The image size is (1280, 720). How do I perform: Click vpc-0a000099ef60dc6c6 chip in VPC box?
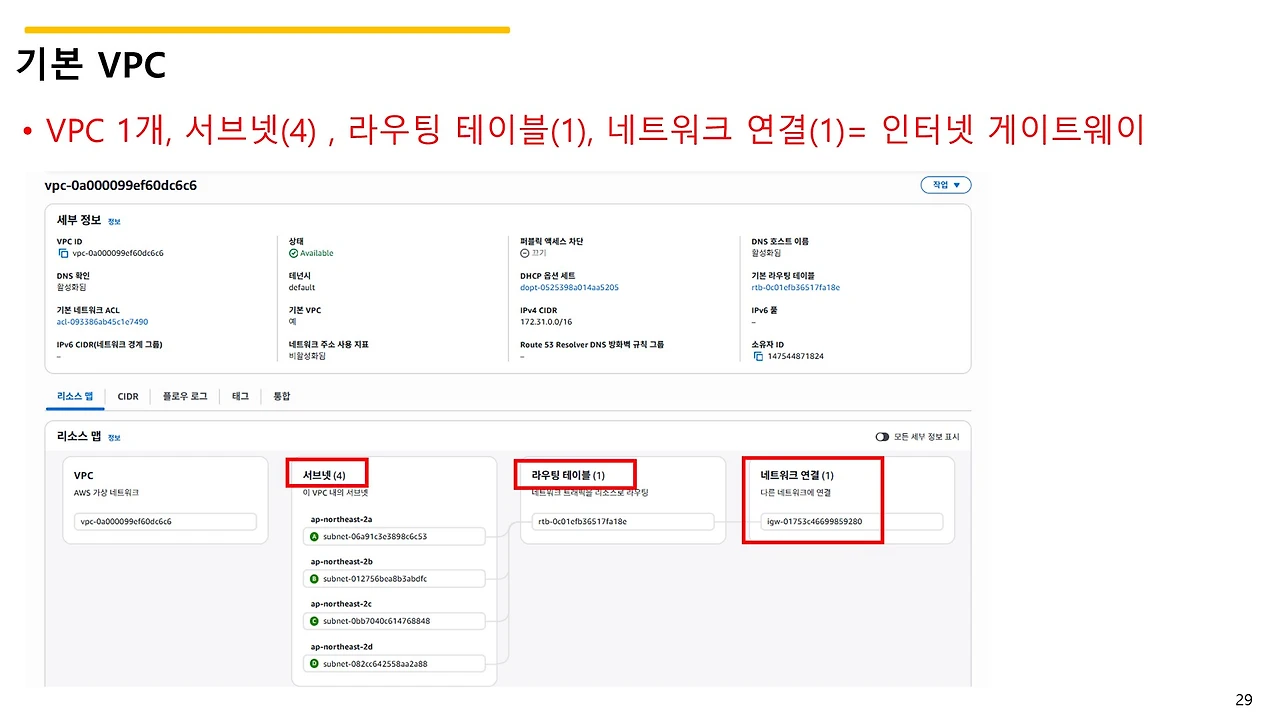coord(165,521)
